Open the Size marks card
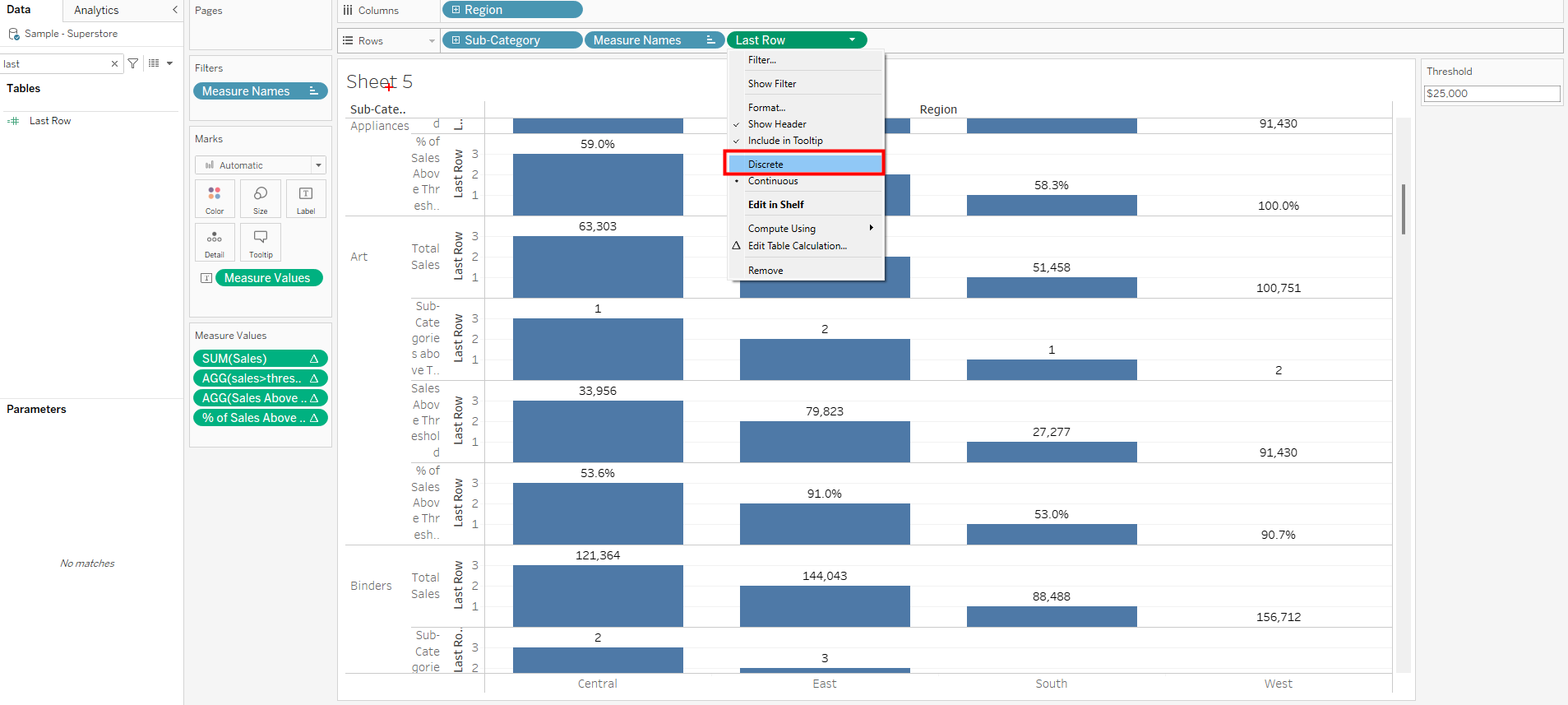This screenshot has height=705, width=1568. [261, 199]
